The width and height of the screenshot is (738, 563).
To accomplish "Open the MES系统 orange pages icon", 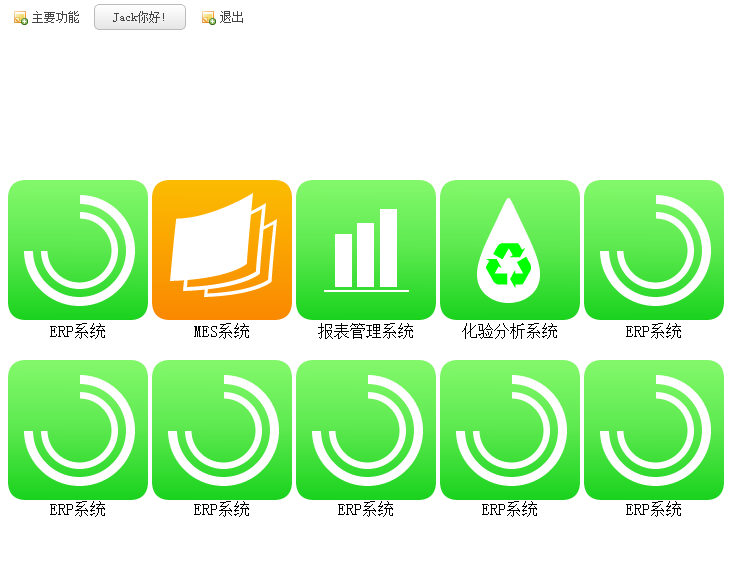I will tap(222, 250).
